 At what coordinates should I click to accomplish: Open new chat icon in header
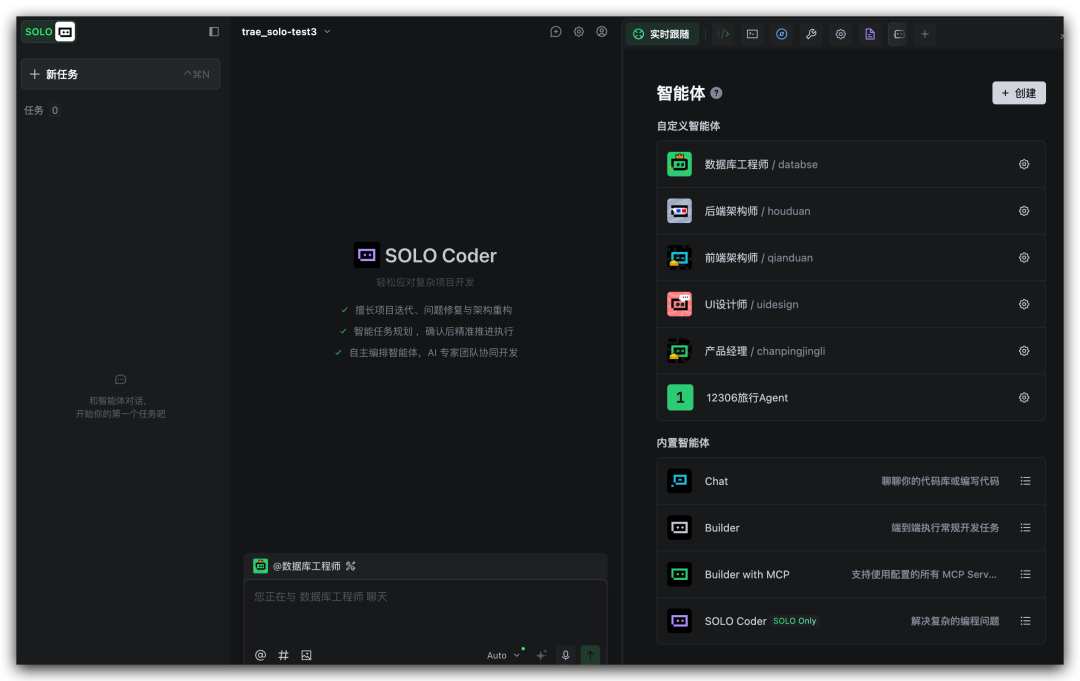coord(555,32)
